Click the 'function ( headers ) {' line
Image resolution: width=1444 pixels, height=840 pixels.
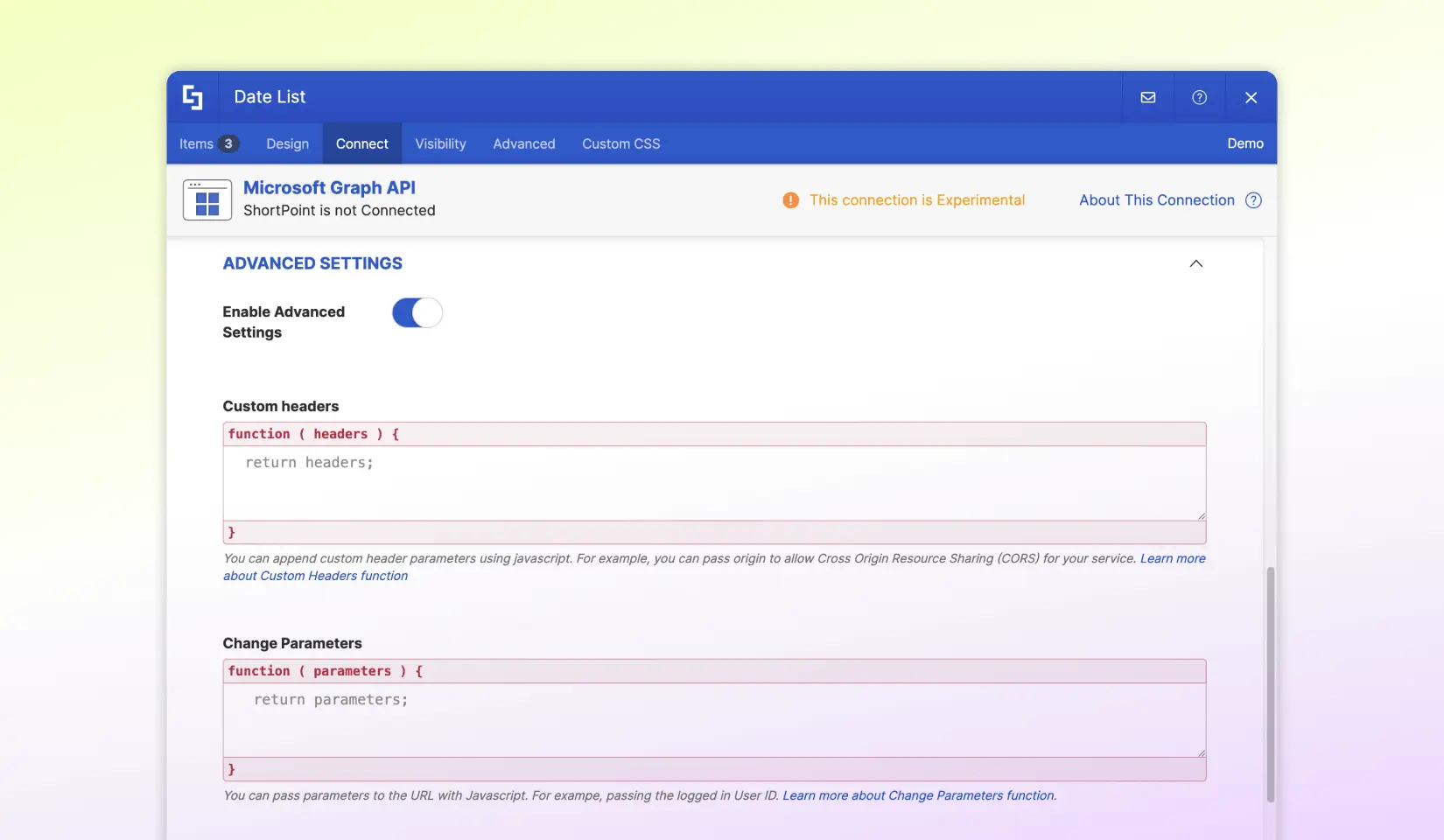pyautogui.click(x=714, y=434)
